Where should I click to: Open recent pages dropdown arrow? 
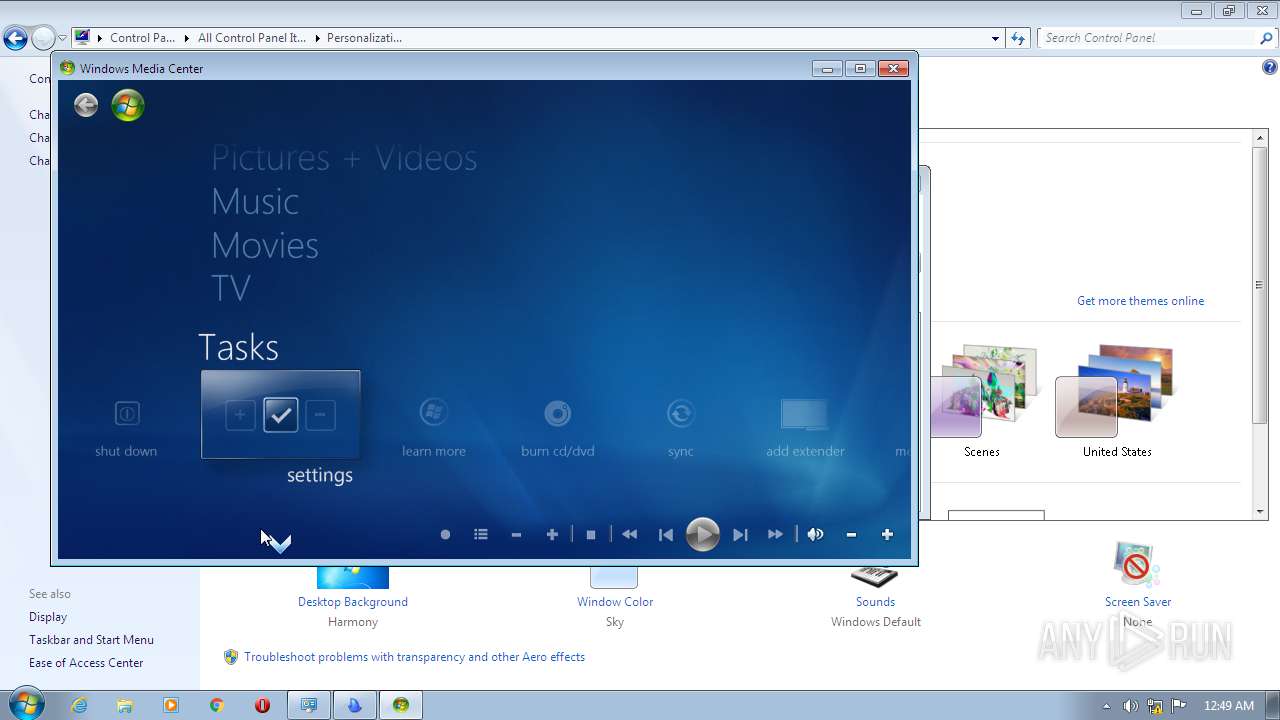[62, 39]
